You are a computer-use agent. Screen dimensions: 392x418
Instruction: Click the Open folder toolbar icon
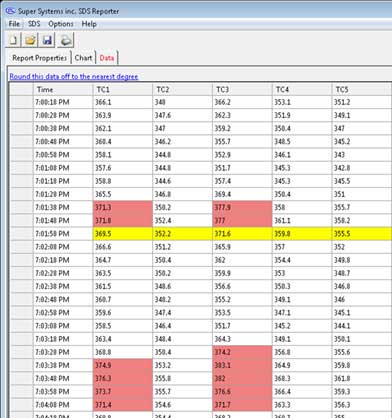coord(30,40)
